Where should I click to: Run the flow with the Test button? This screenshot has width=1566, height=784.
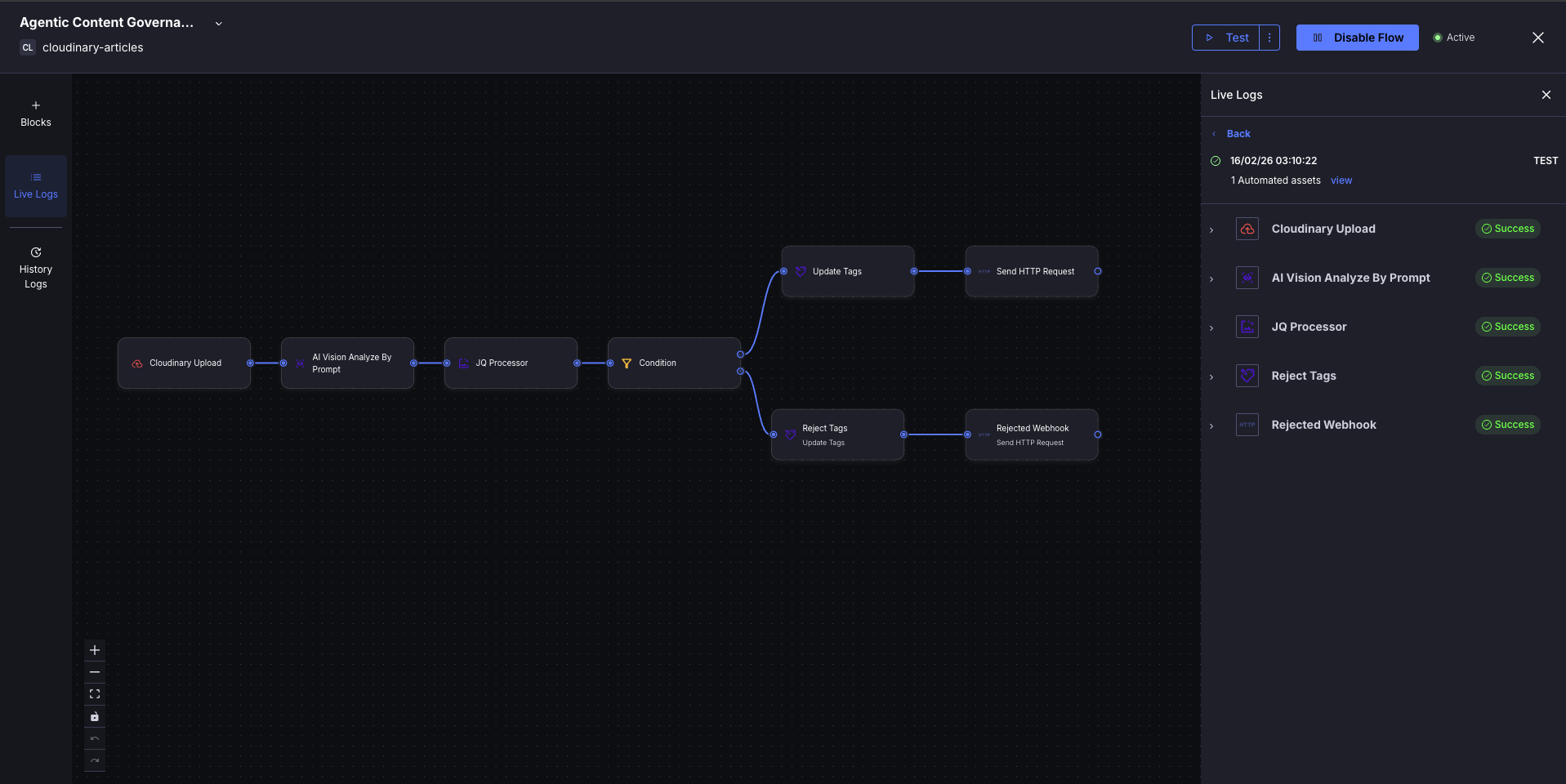(x=1228, y=37)
